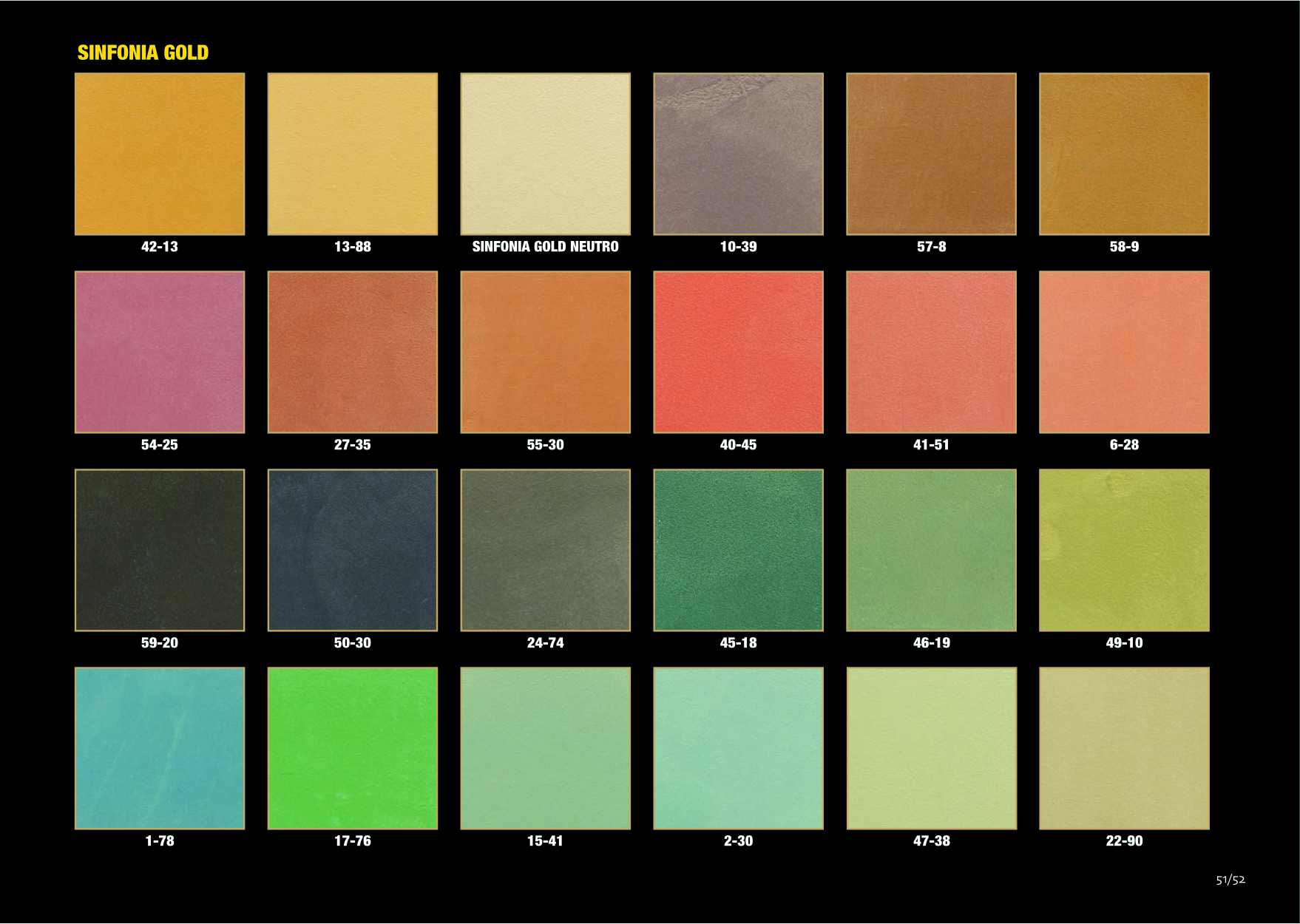Click the label text 47-38

tap(932, 841)
